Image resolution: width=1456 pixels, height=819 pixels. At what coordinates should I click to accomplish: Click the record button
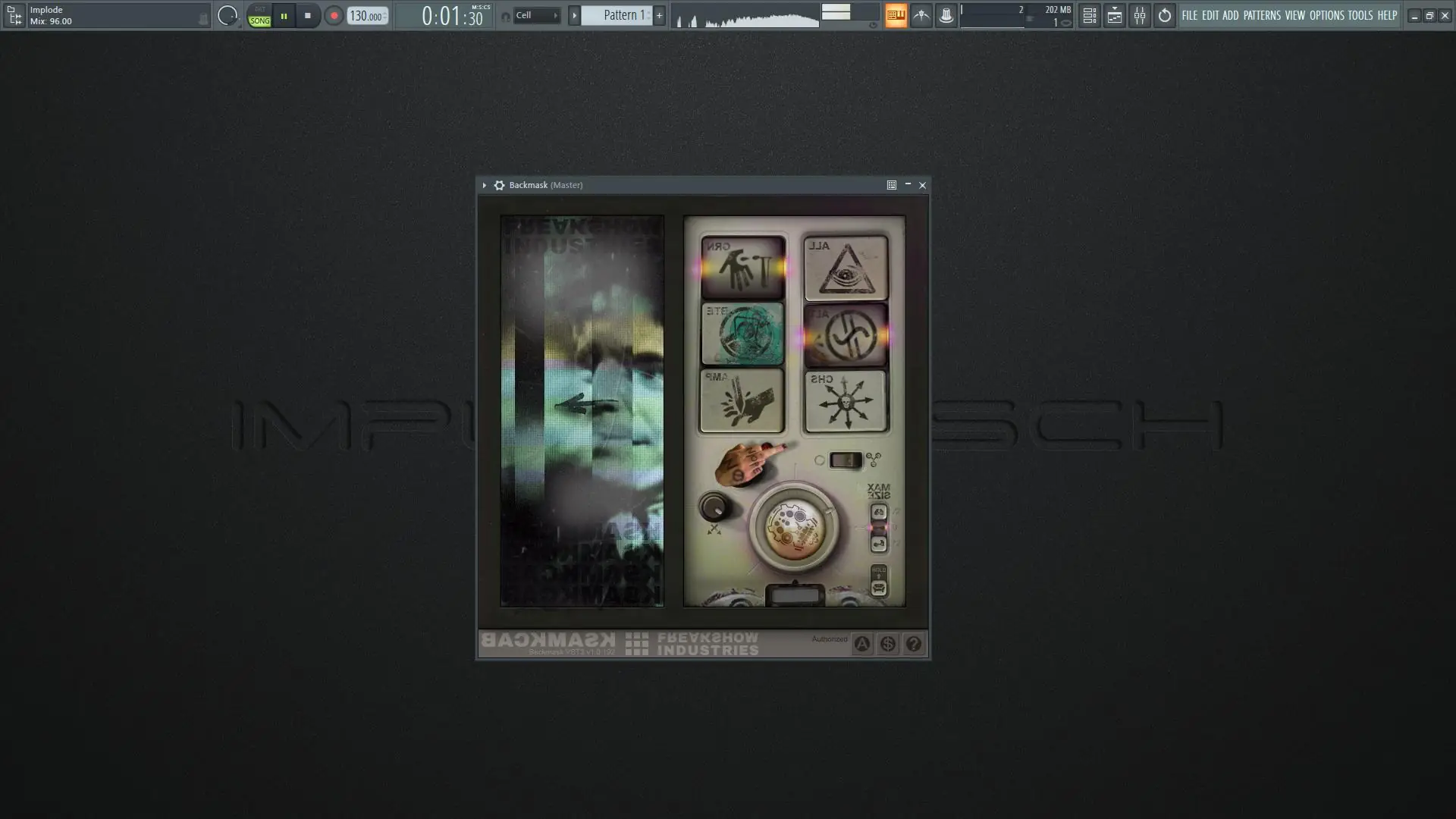tap(334, 15)
